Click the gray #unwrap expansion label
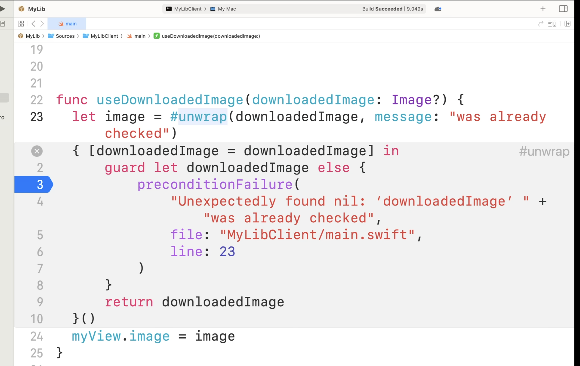Image resolution: width=580 pixels, height=366 pixels. tap(544, 151)
